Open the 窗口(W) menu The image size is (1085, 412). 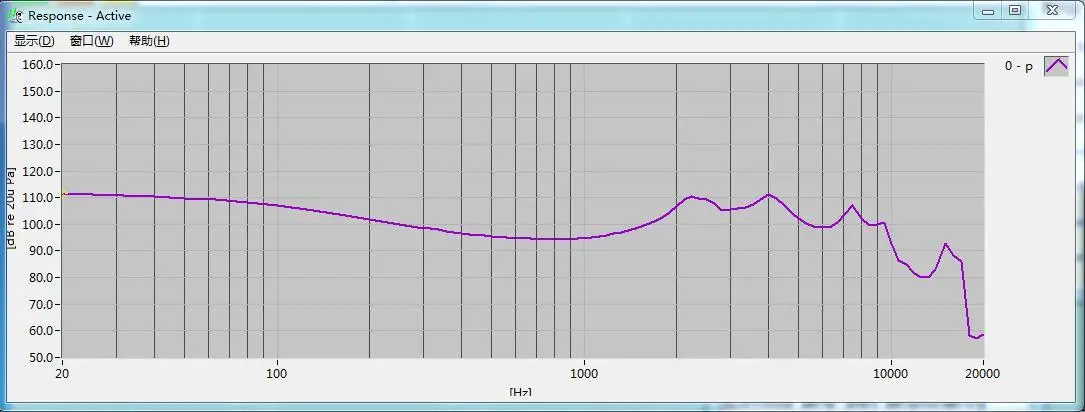coord(91,41)
